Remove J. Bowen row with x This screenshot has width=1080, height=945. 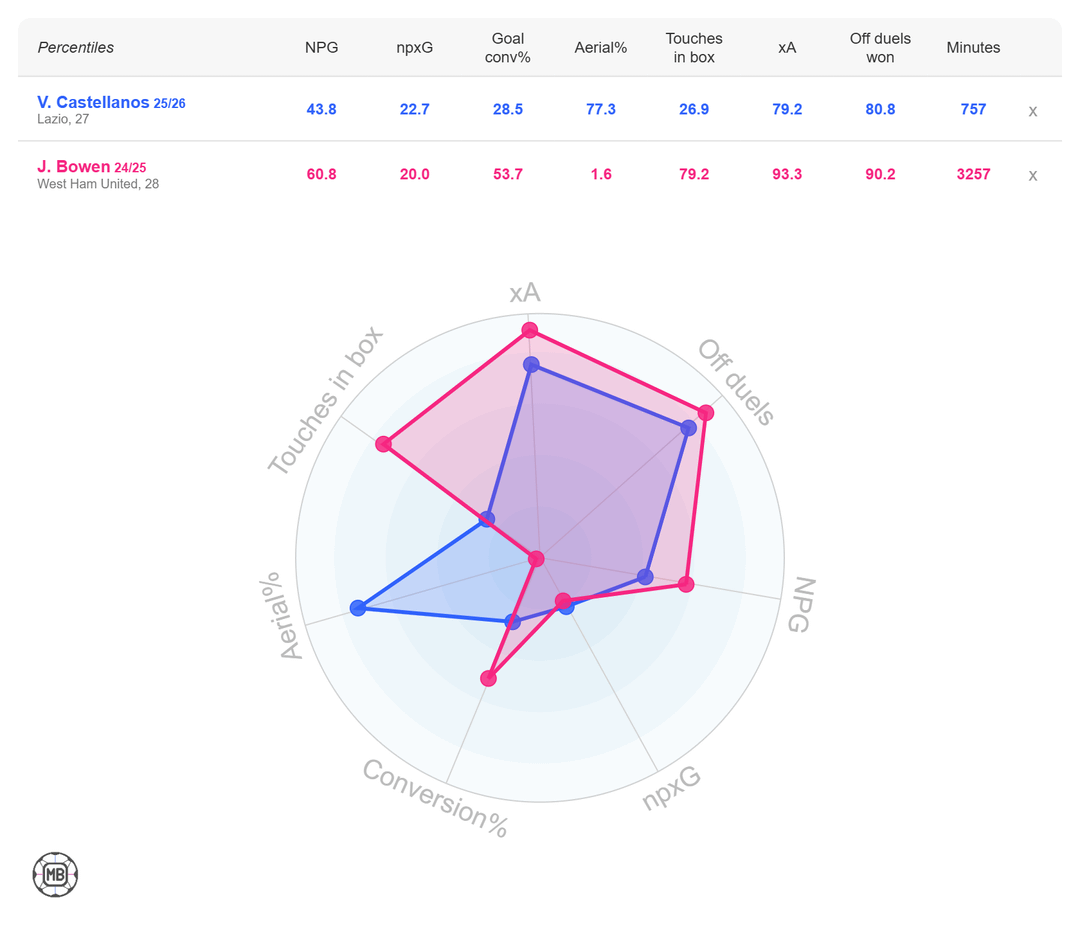(x=1033, y=175)
